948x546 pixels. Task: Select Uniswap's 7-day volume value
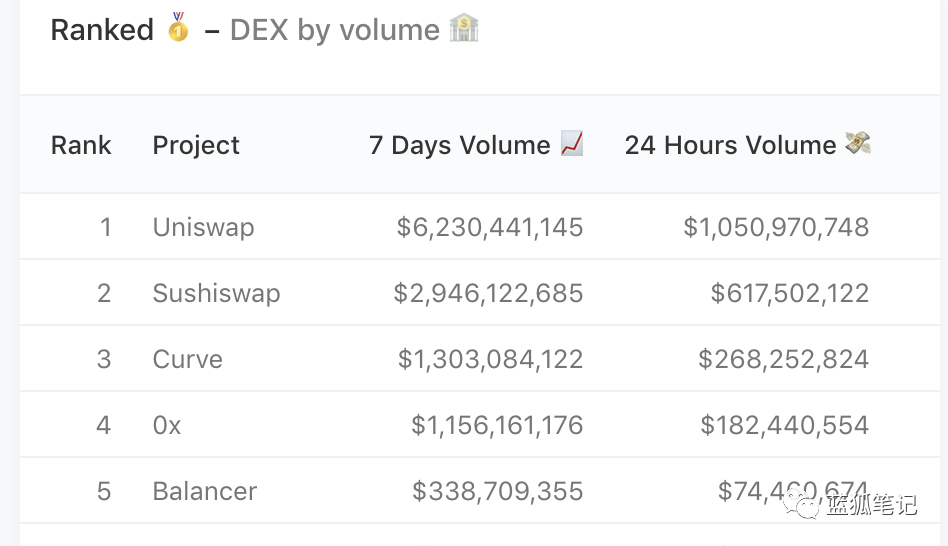489,227
